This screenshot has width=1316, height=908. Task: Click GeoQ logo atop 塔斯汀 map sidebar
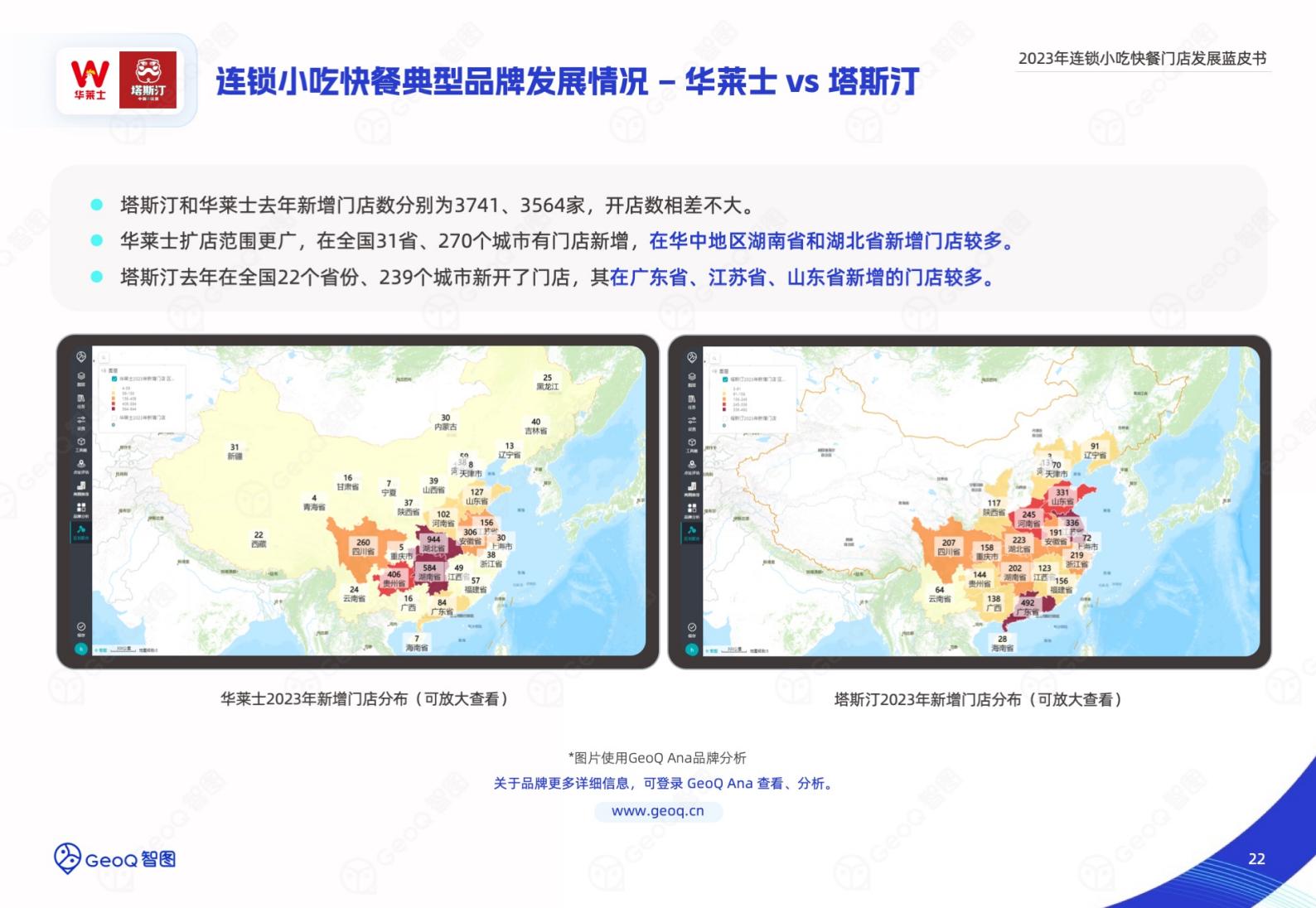tap(692, 357)
